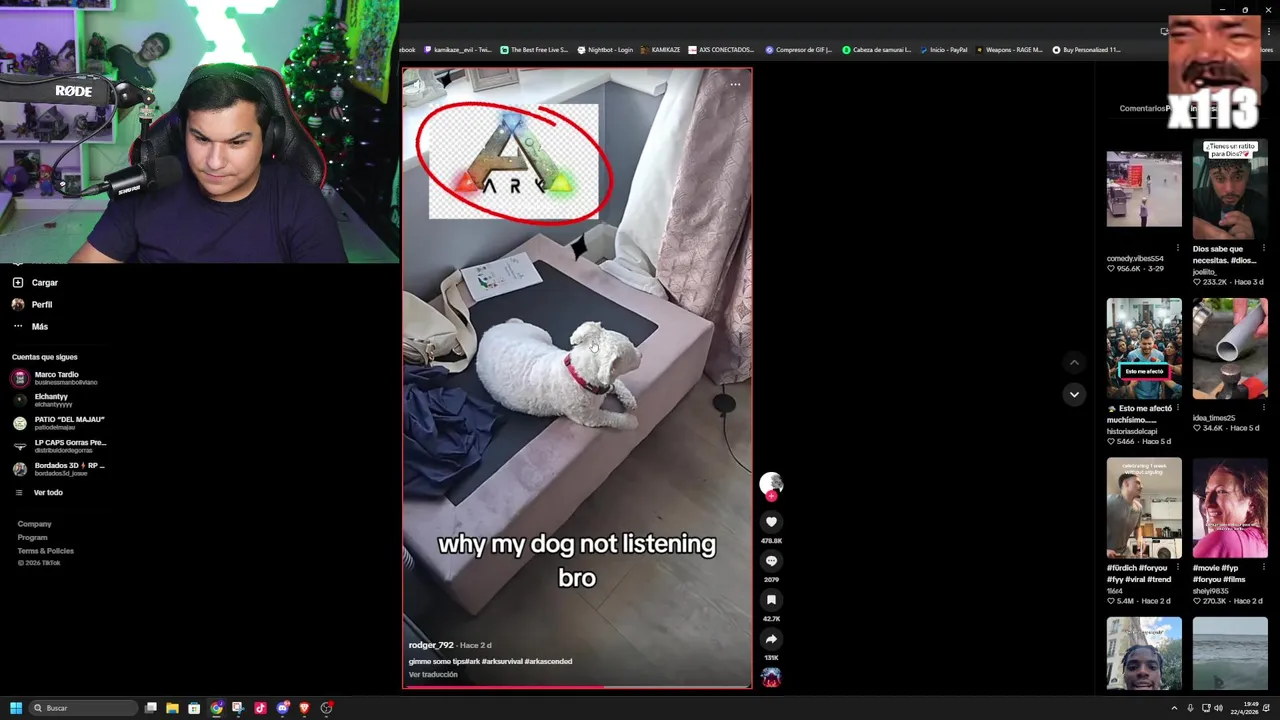This screenshot has height=720, width=1280.
Task: Open comments via speech bubble icon
Action: coord(771,560)
